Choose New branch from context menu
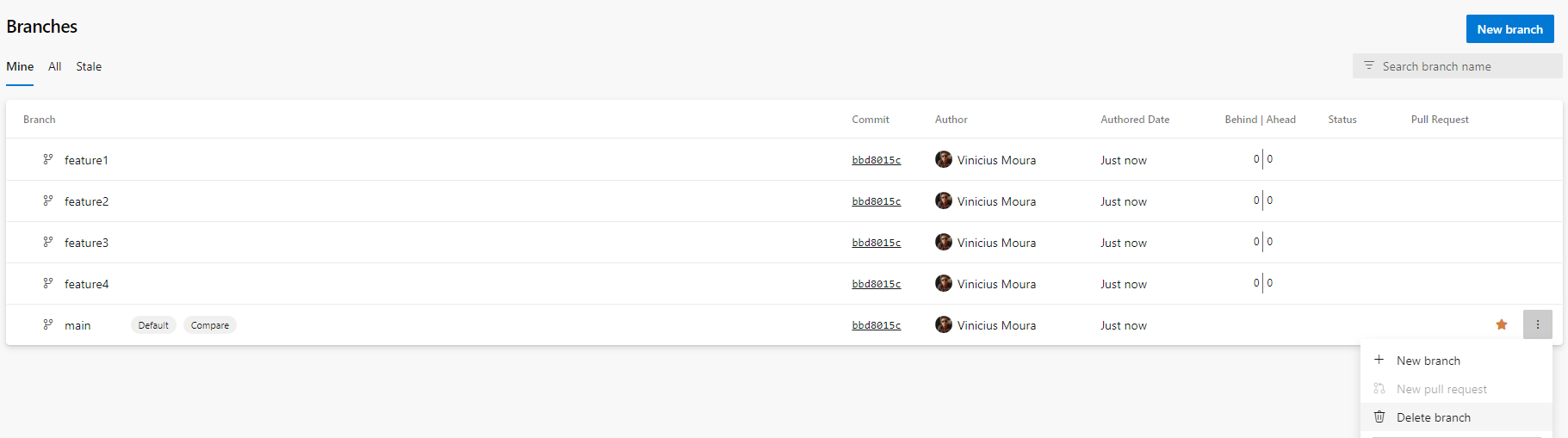1568x438 pixels. click(1428, 361)
